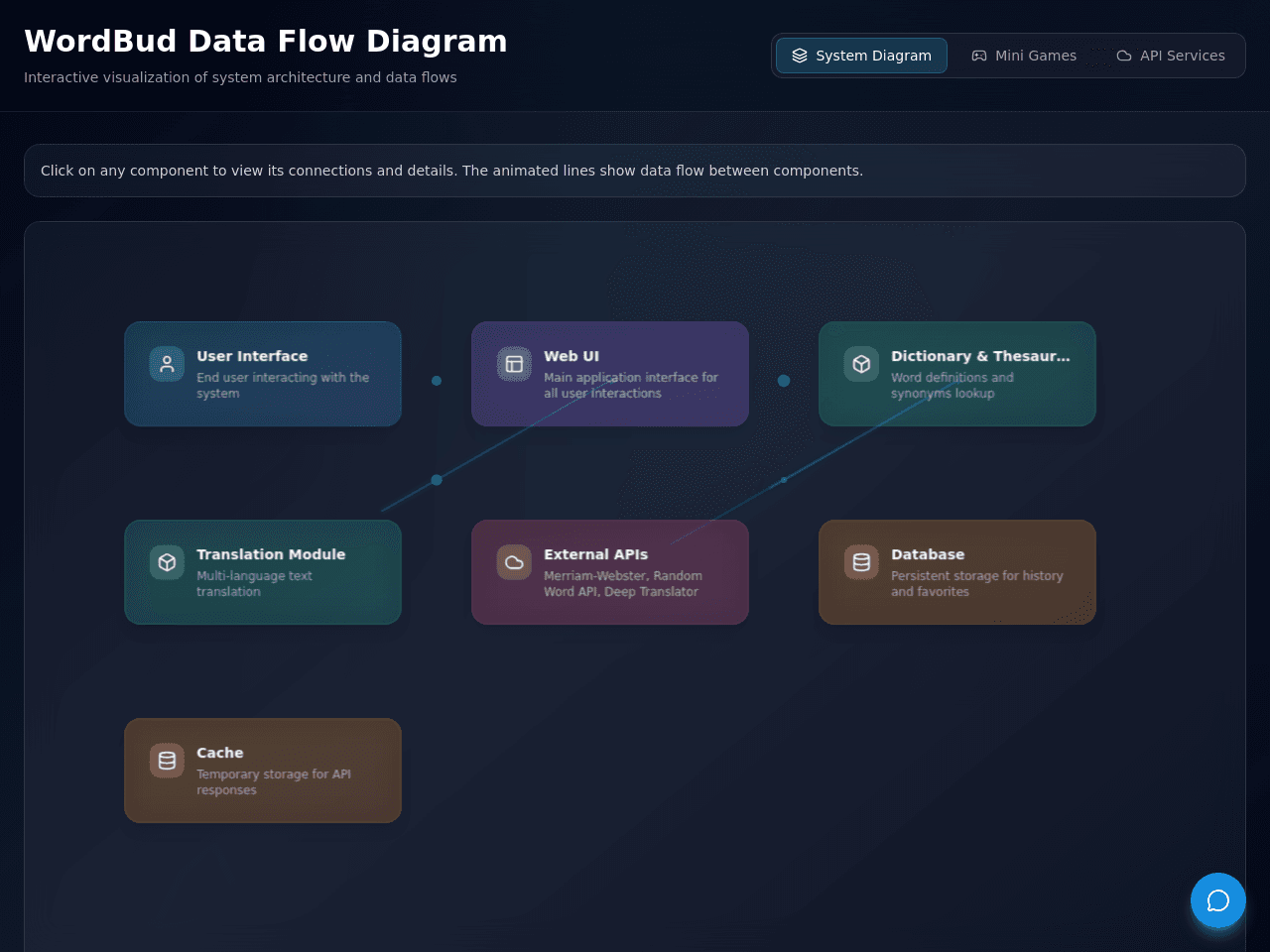
Task: Click the gamepad icon in Mini Games tab
Action: click(x=979, y=56)
